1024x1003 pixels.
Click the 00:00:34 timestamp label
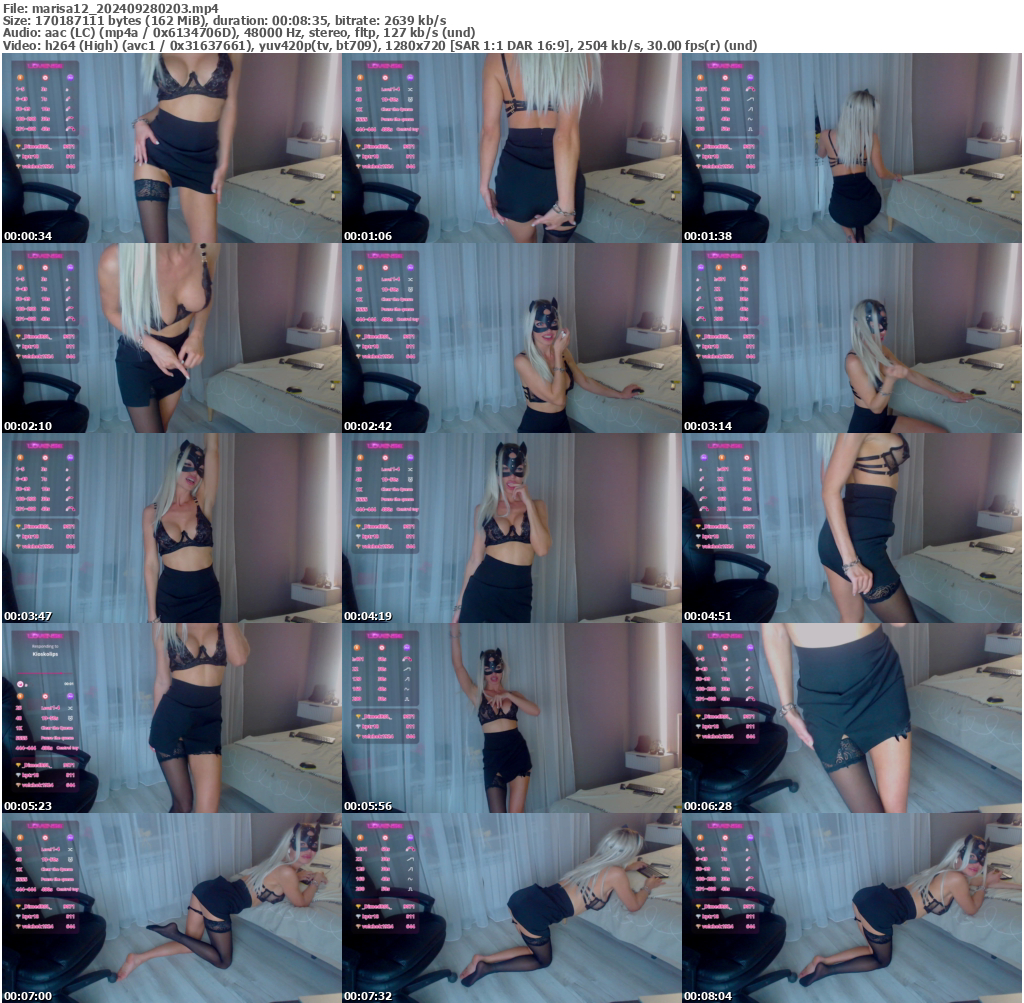click(28, 237)
